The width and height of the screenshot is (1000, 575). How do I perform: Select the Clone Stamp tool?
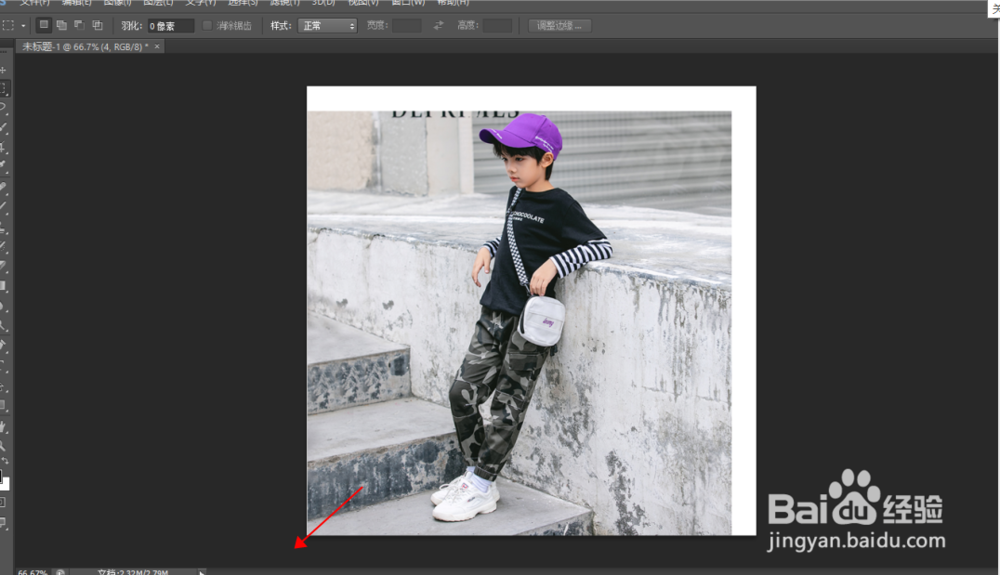click(3, 226)
